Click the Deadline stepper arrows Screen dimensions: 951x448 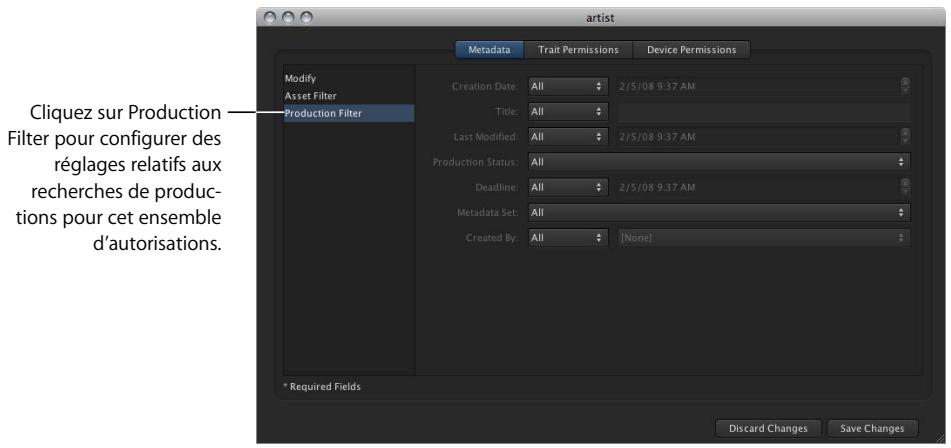point(906,187)
